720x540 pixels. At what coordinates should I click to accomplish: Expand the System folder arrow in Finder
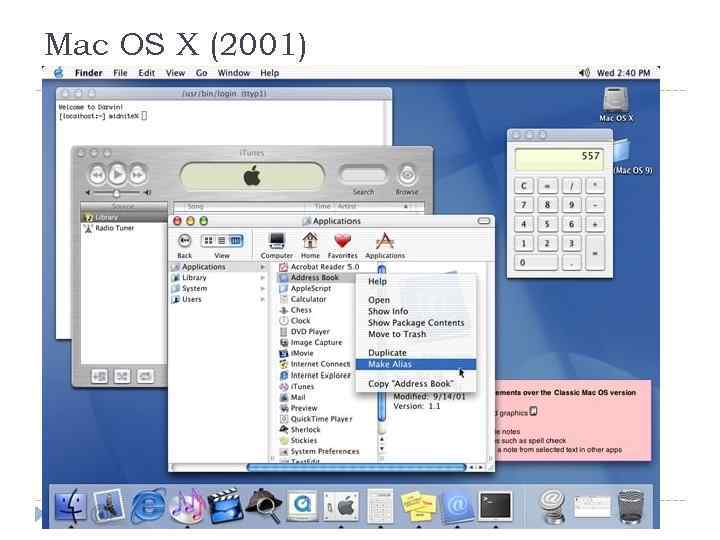coord(262,288)
